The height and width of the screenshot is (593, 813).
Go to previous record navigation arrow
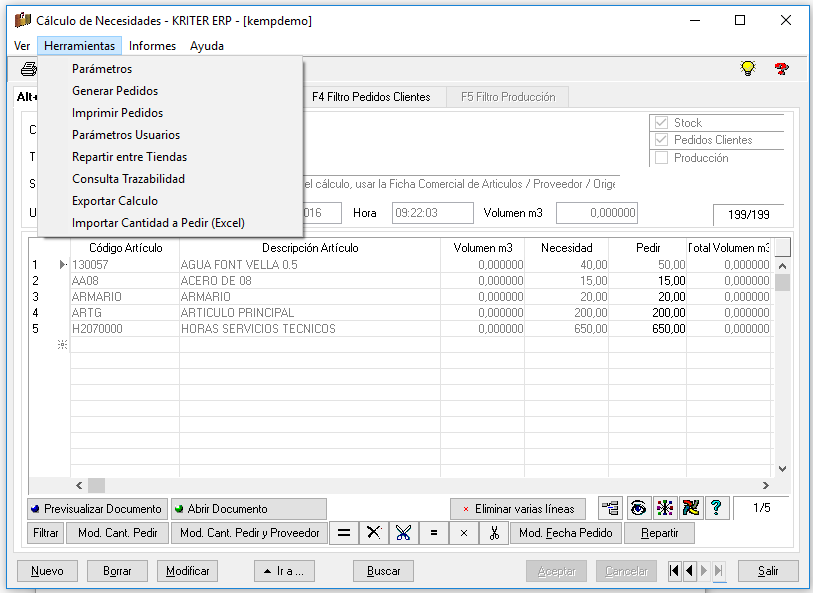(689, 571)
